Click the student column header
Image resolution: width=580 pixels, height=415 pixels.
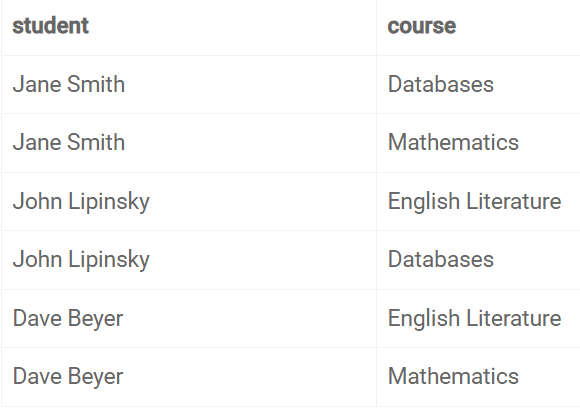click(x=51, y=26)
